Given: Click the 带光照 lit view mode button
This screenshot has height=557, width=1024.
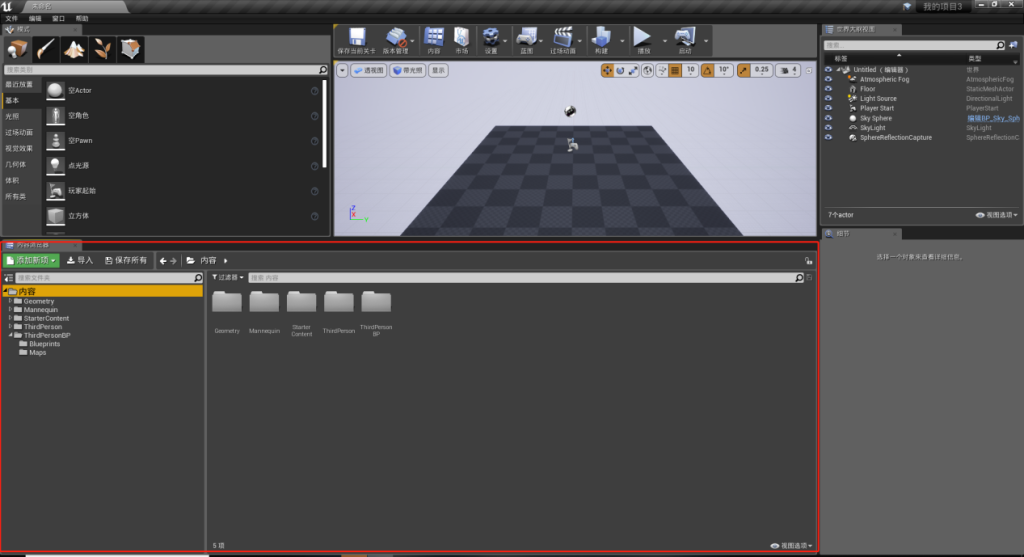Looking at the screenshot, I should coord(408,71).
